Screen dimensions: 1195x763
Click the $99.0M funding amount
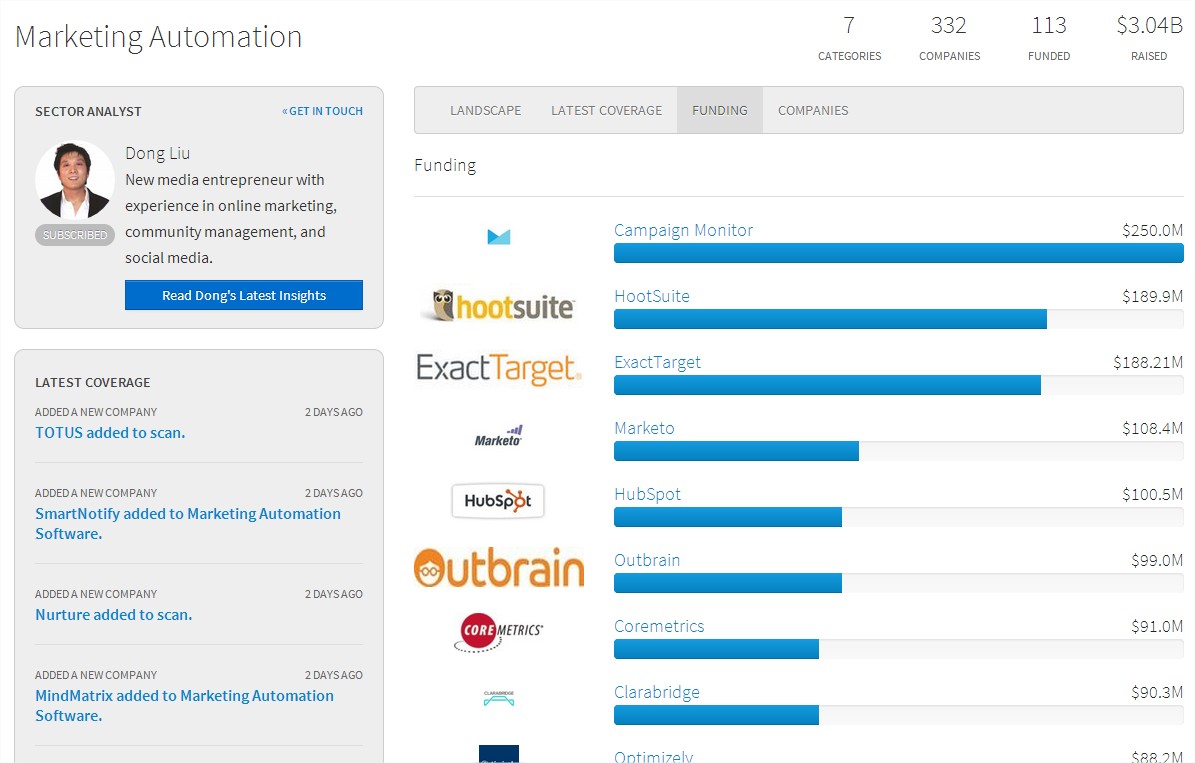[x=1157, y=560]
